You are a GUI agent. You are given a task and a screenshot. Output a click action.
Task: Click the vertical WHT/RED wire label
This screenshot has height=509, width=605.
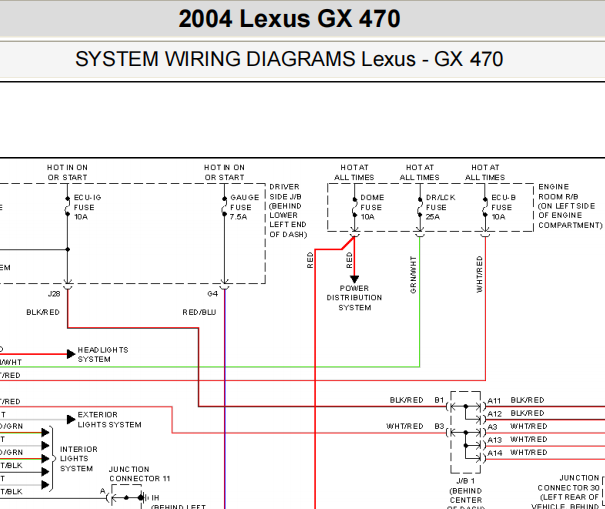pyautogui.click(x=479, y=274)
